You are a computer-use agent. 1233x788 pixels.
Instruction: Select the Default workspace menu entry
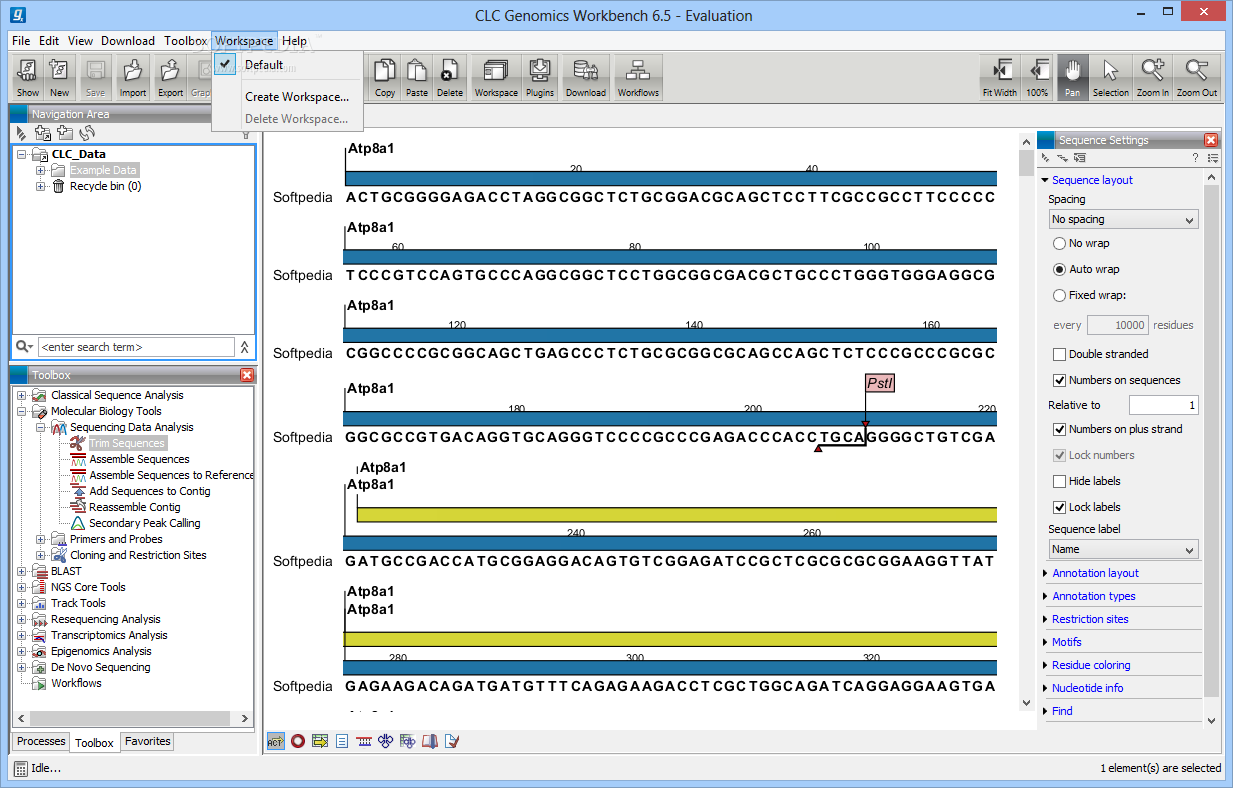(264, 65)
